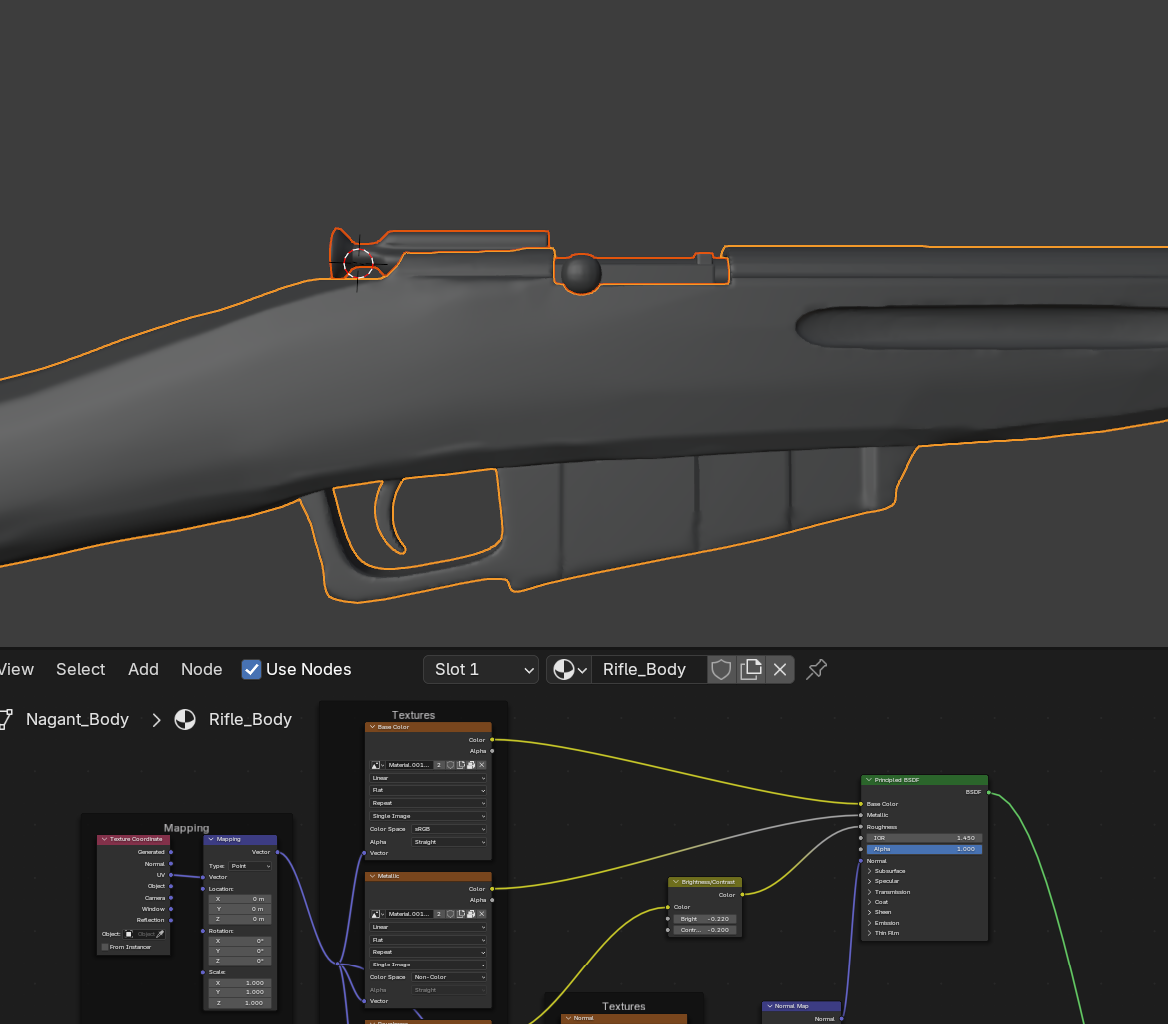Click the material sphere icon near Rifle_Body field
Image resolution: width=1168 pixels, height=1024 pixels.
(563, 669)
